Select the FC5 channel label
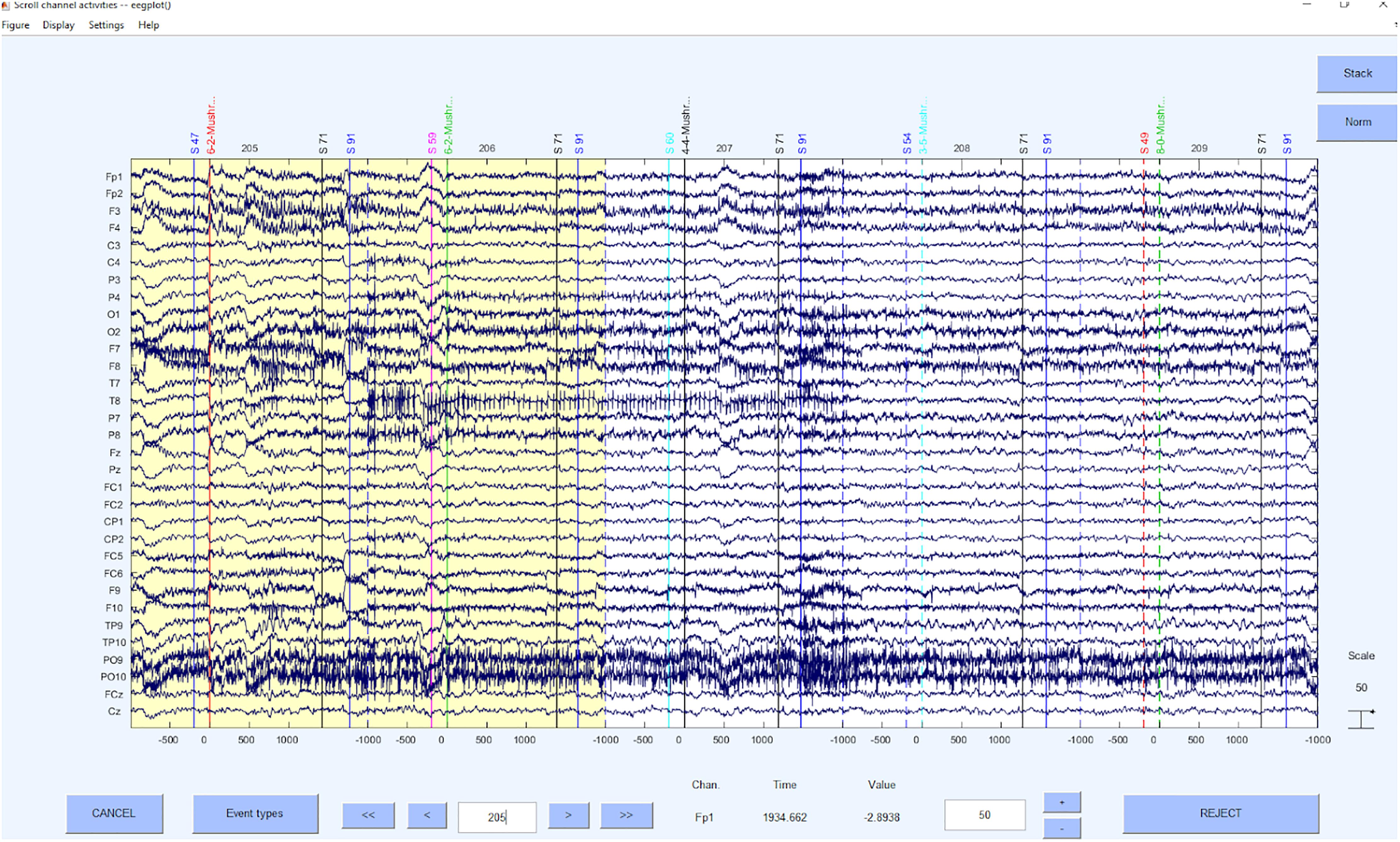The height and width of the screenshot is (842, 1400). tap(113, 556)
